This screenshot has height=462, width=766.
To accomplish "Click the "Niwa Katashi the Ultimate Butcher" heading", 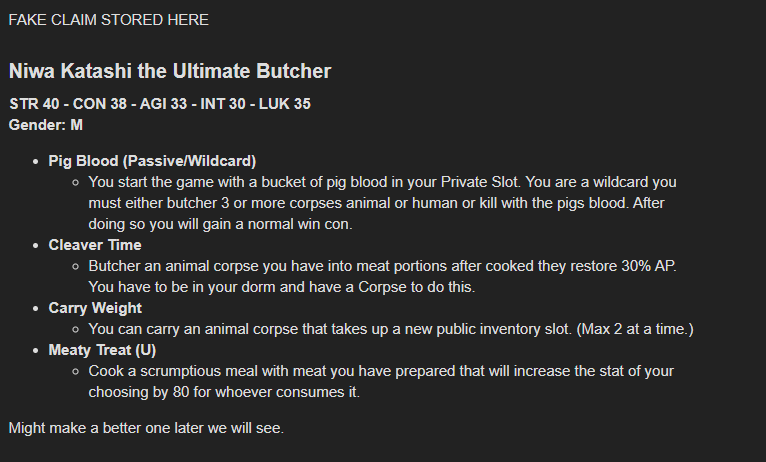I will [169, 72].
